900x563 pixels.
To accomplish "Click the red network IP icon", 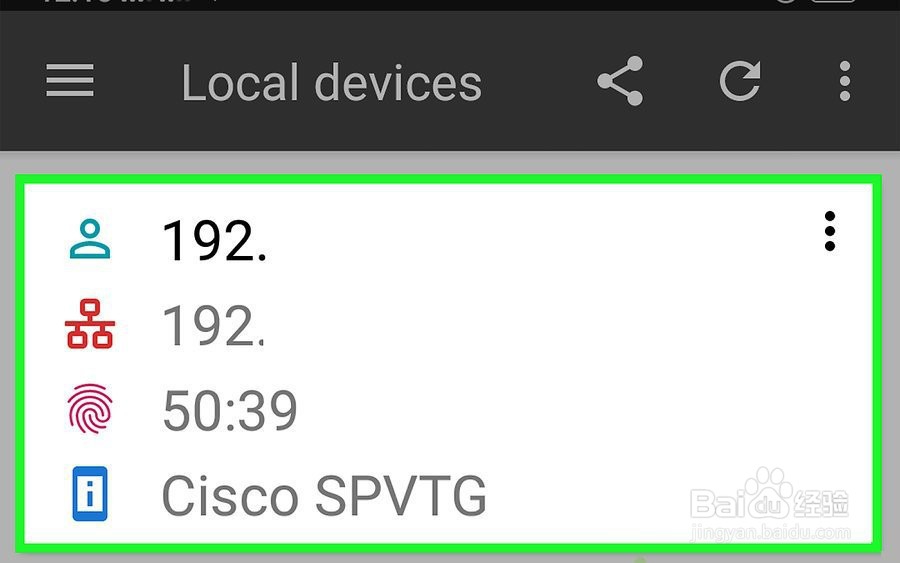I will (x=90, y=325).
